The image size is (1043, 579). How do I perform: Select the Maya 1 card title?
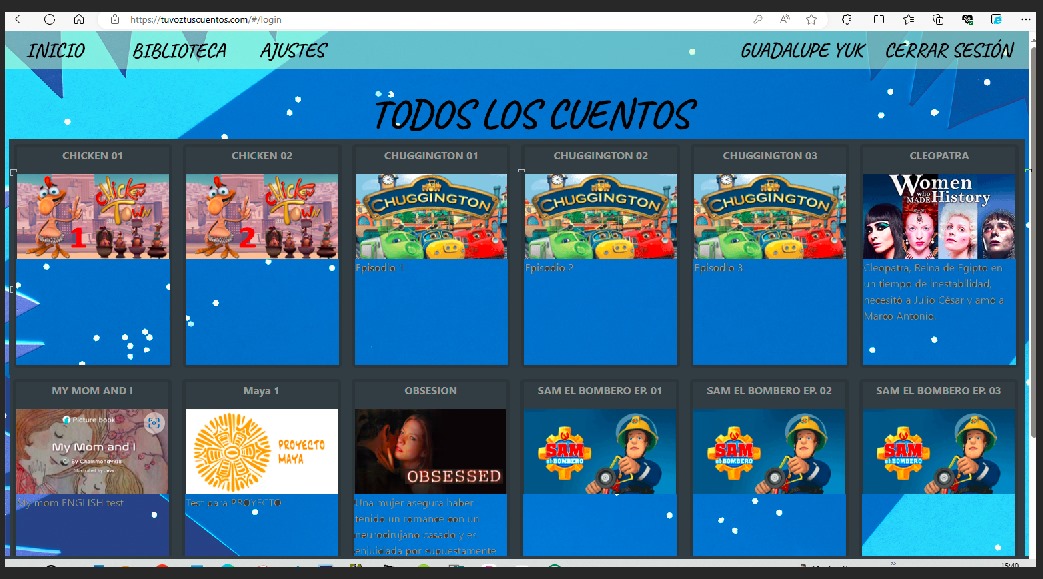tap(261, 391)
